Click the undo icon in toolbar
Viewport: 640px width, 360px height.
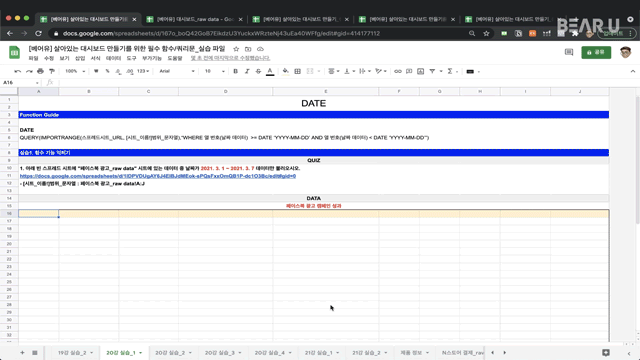[x=18, y=71]
